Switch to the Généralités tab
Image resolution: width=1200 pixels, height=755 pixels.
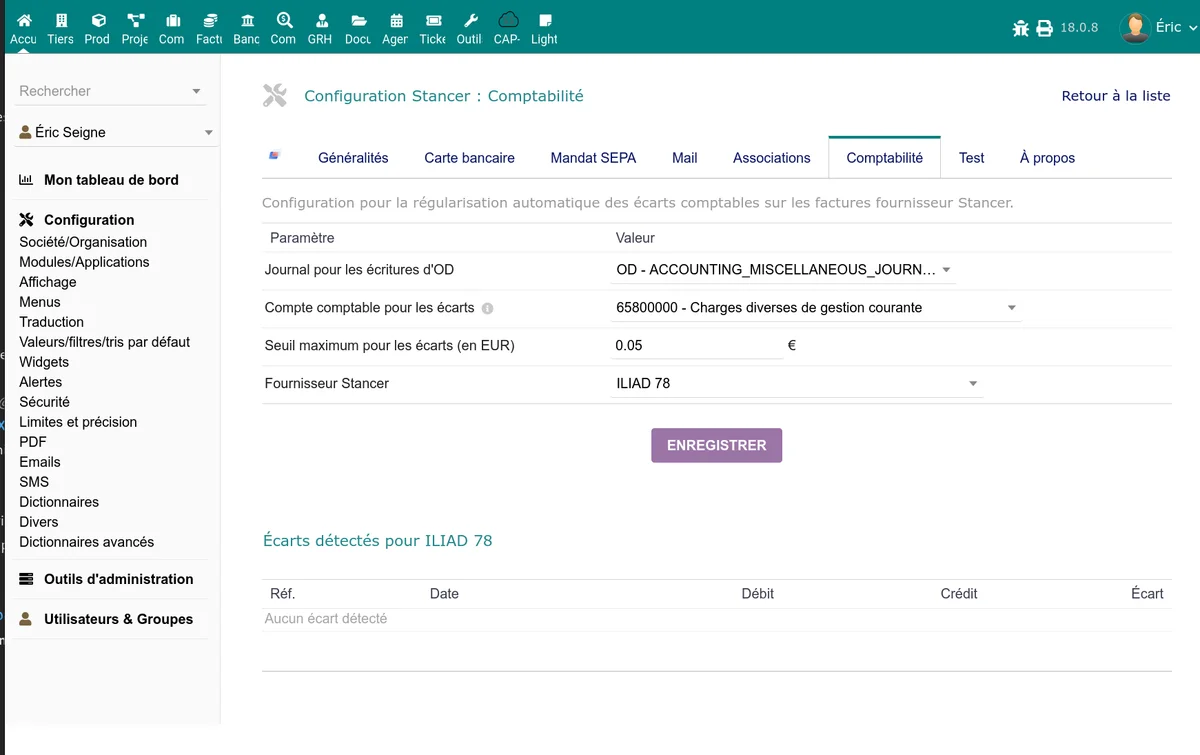[353, 158]
